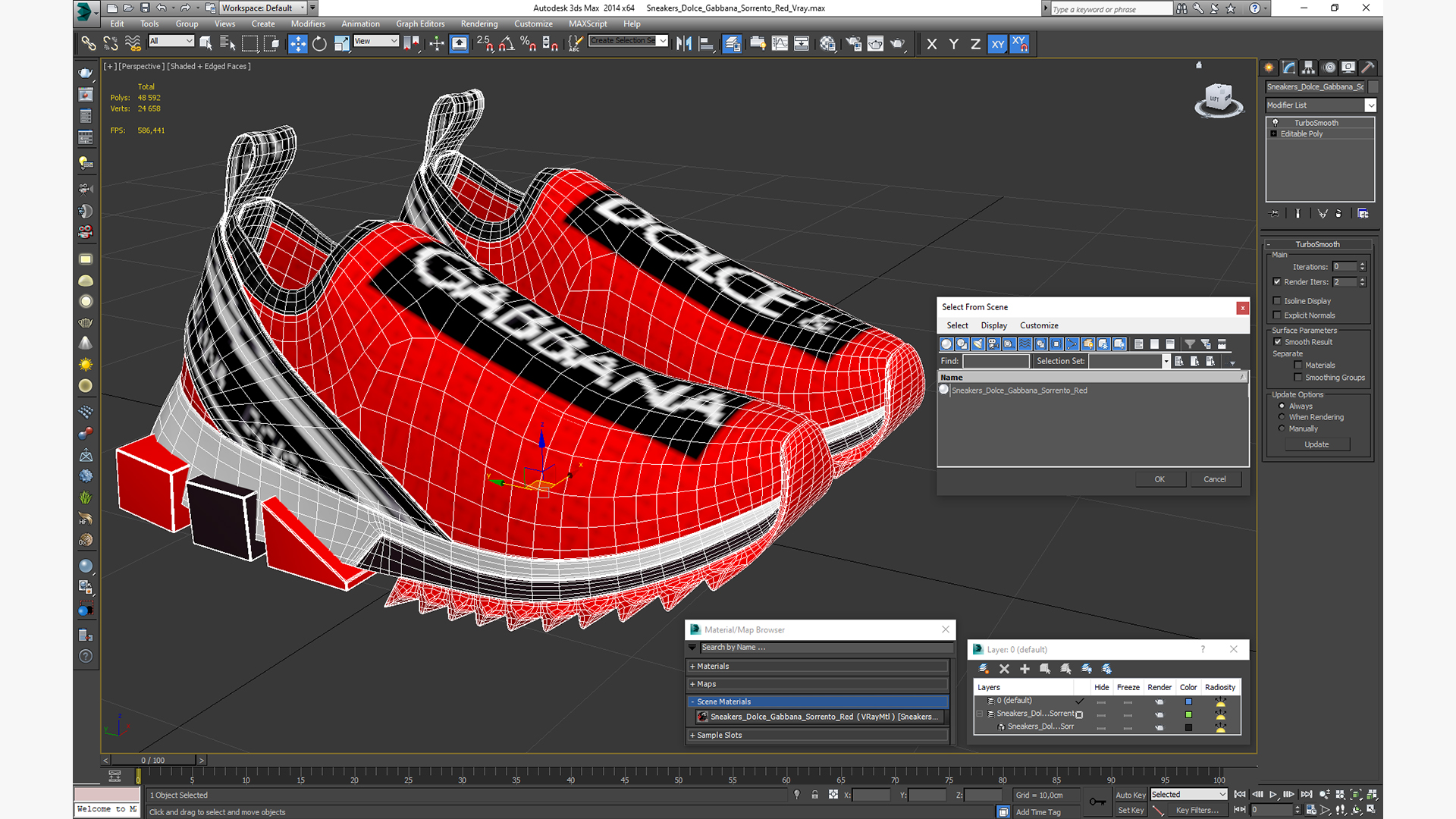Open the Modifiers menu
Image resolution: width=1456 pixels, height=819 pixels.
click(x=308, y=24)
